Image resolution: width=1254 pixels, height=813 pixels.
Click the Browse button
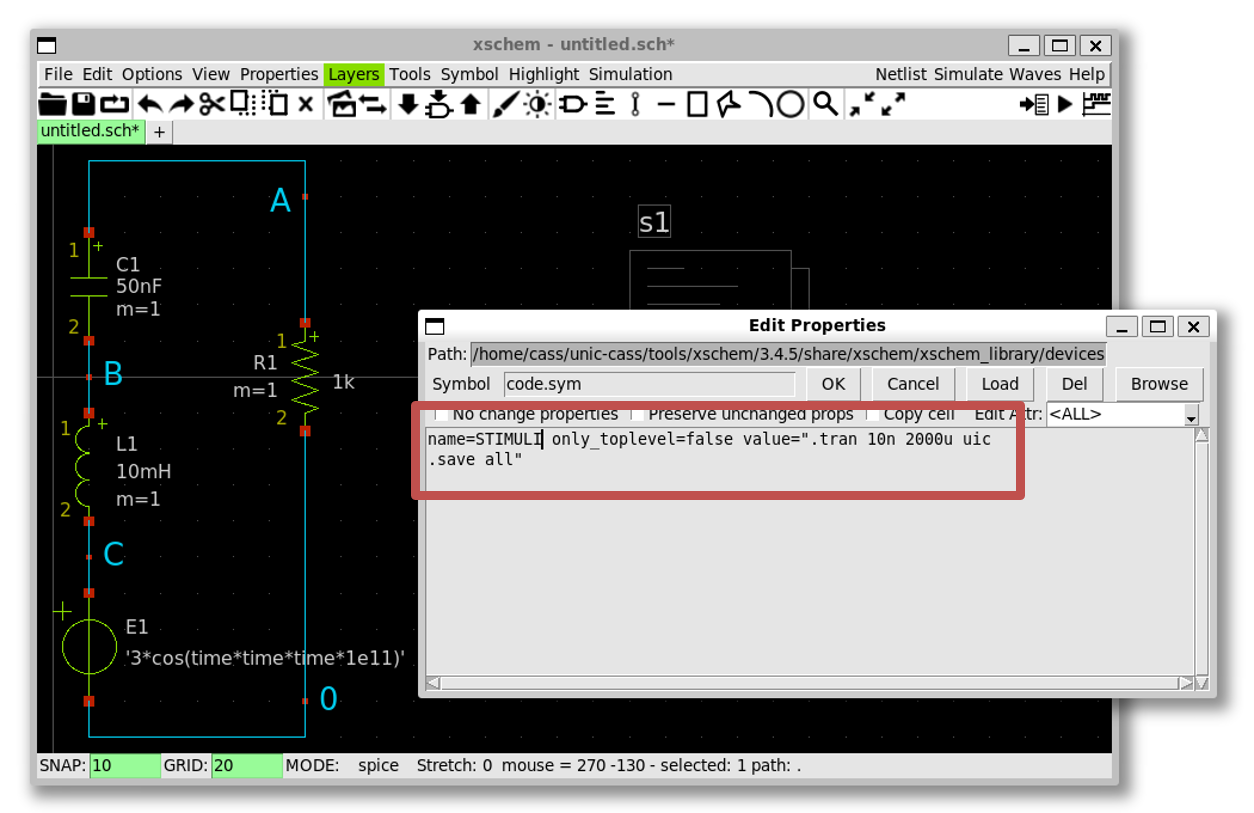click(x=1159, y=384)
